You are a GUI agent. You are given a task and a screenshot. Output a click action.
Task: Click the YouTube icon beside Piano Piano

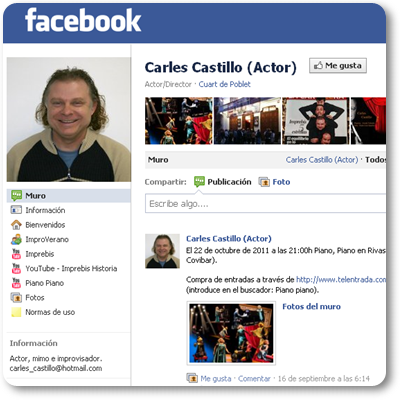(x=16, y=283)
